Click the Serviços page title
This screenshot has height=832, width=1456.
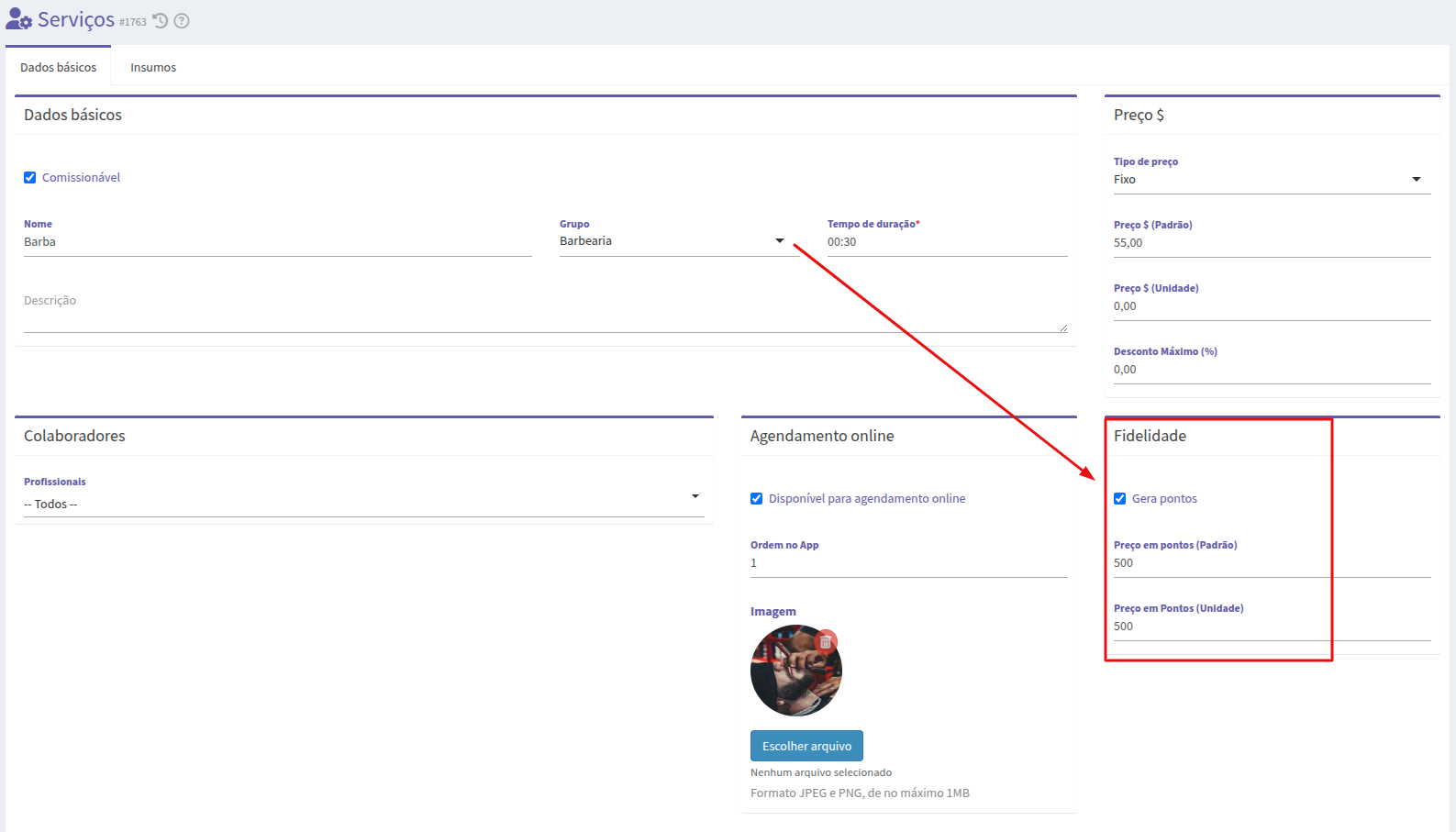click(x=76, y=19)
